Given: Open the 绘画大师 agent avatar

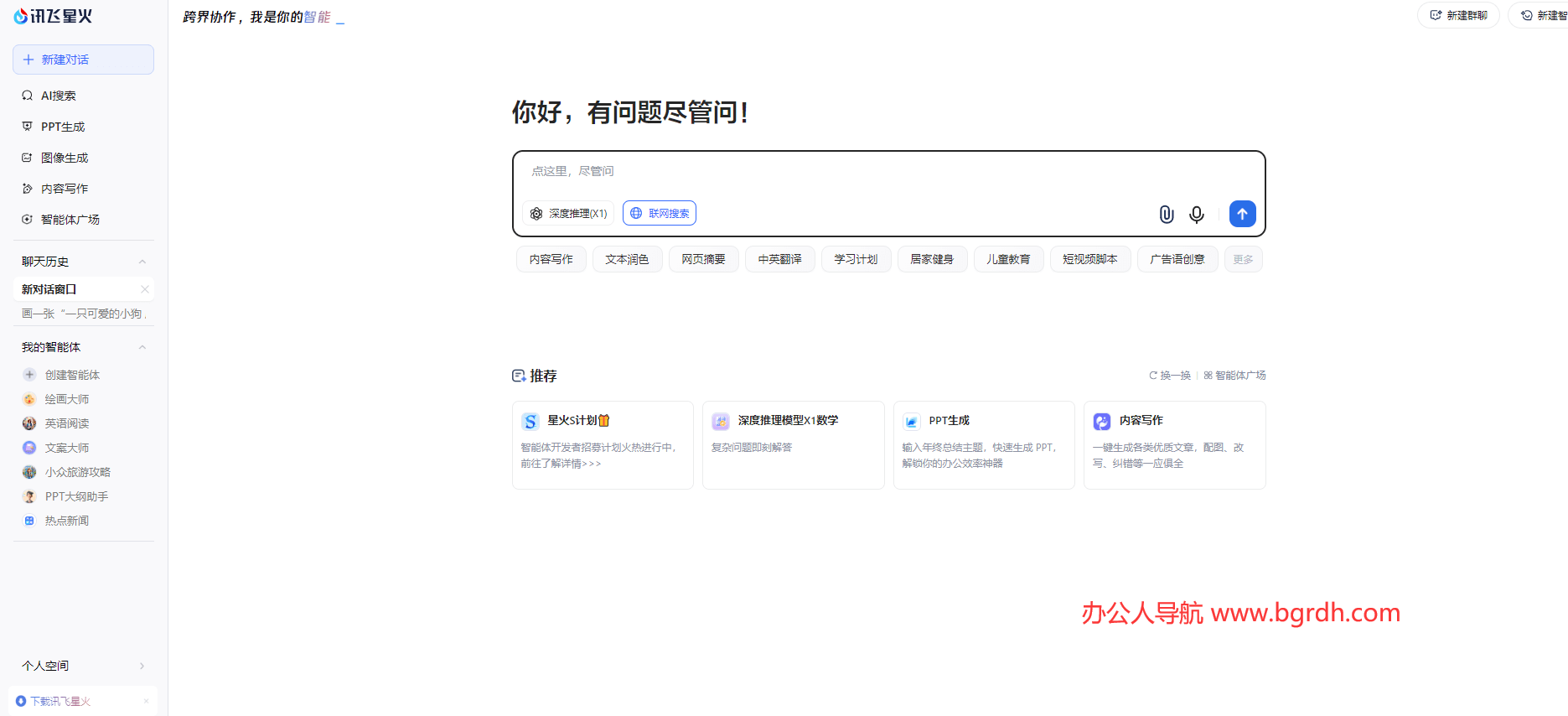Looking at the screenshot, I should (x=29, y=399).
